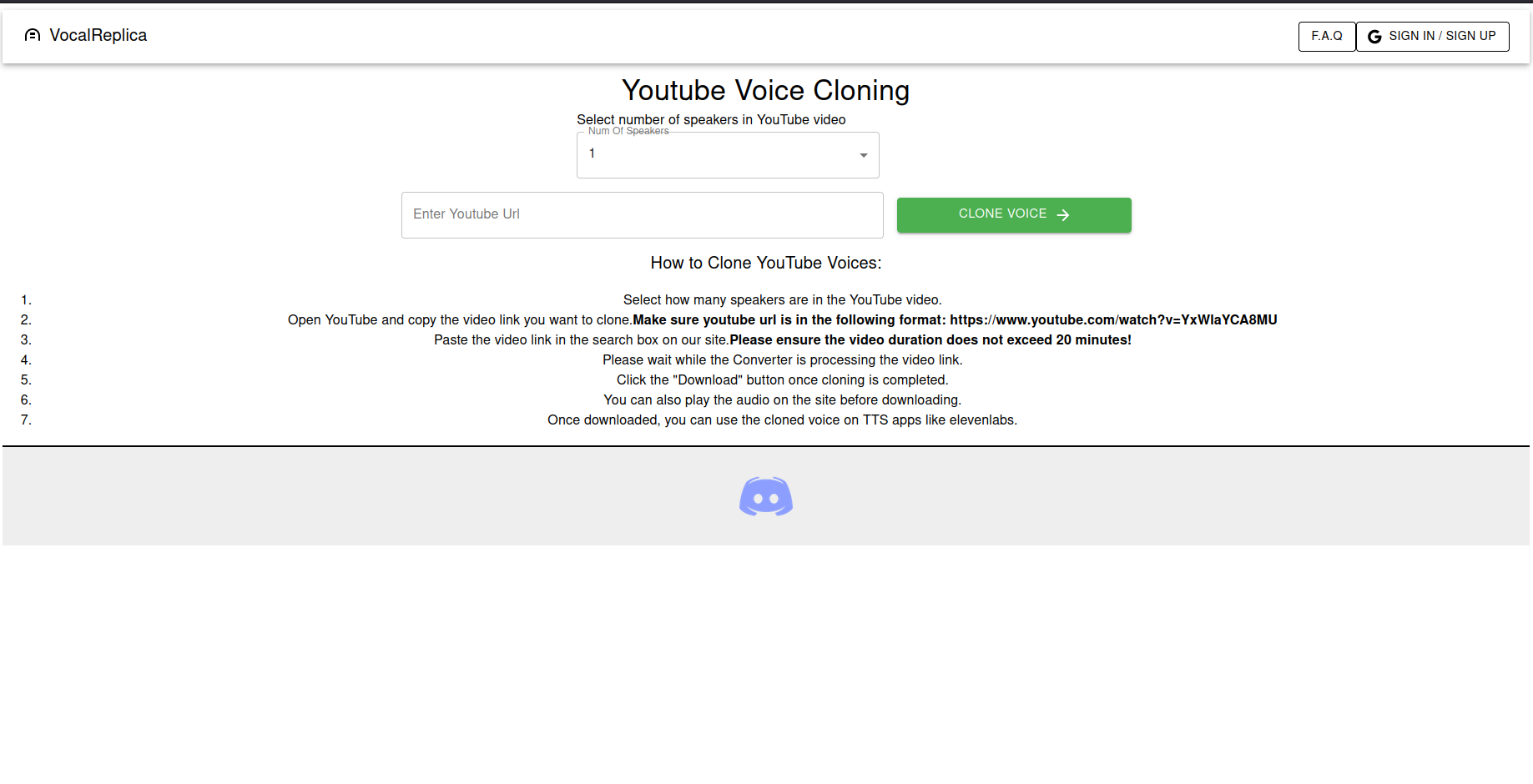Click step 'You can also play the audio'
This screenshot has height=784, width=1533.
783,400
